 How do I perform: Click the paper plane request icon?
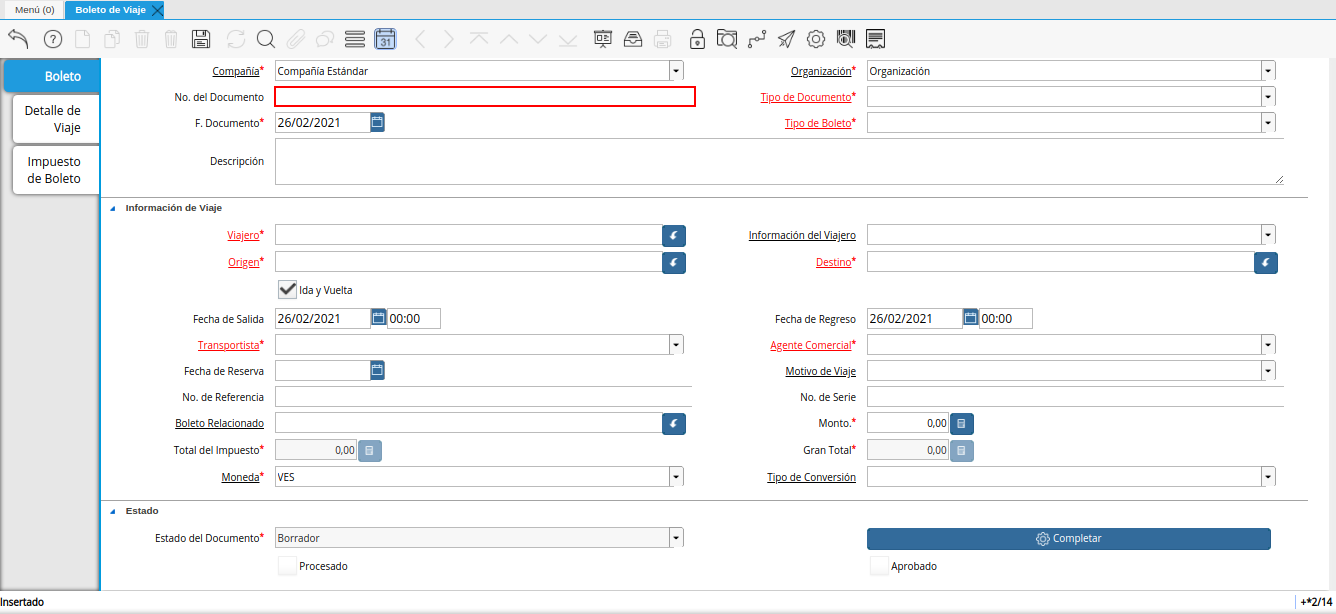click(x=787, y=39)
